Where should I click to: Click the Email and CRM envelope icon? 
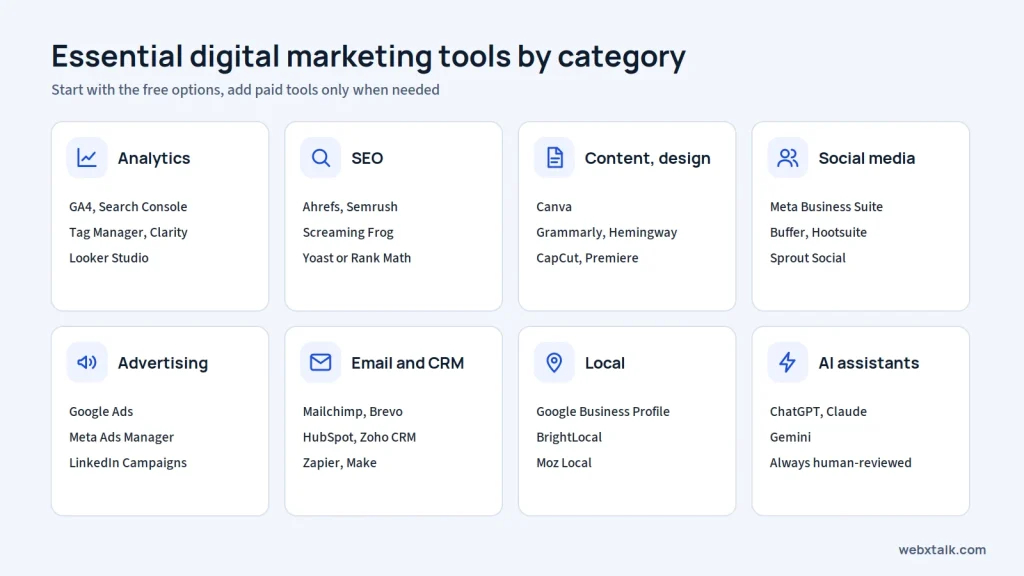[x=321, y=362]
